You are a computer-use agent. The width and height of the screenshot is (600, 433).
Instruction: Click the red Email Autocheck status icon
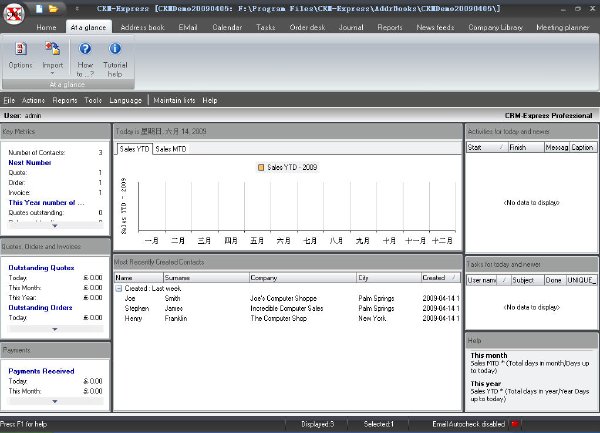515,424
